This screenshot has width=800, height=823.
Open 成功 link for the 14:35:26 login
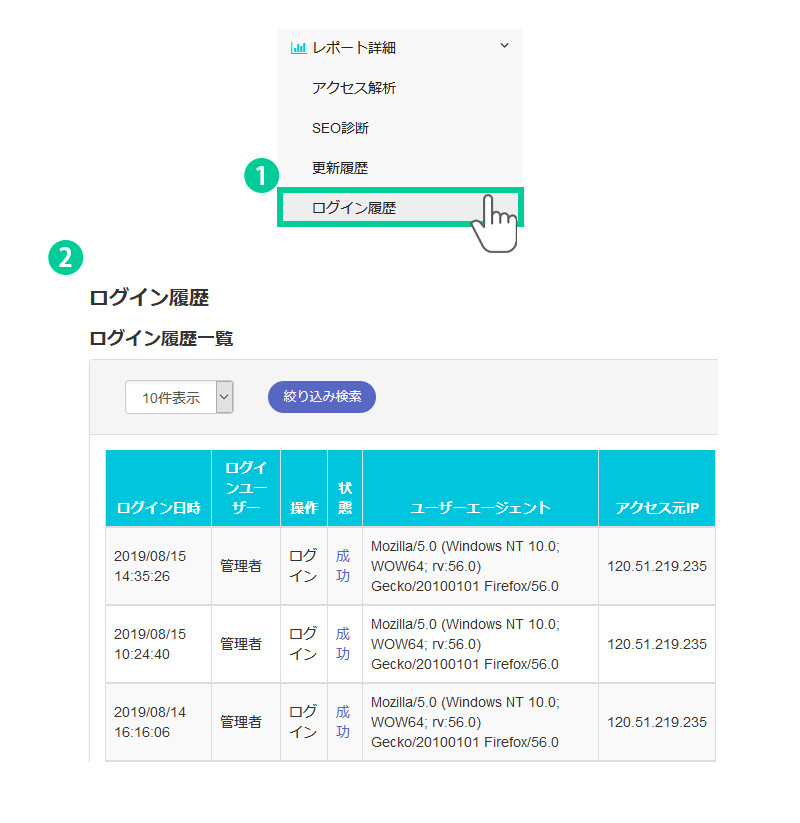(343, 565)
